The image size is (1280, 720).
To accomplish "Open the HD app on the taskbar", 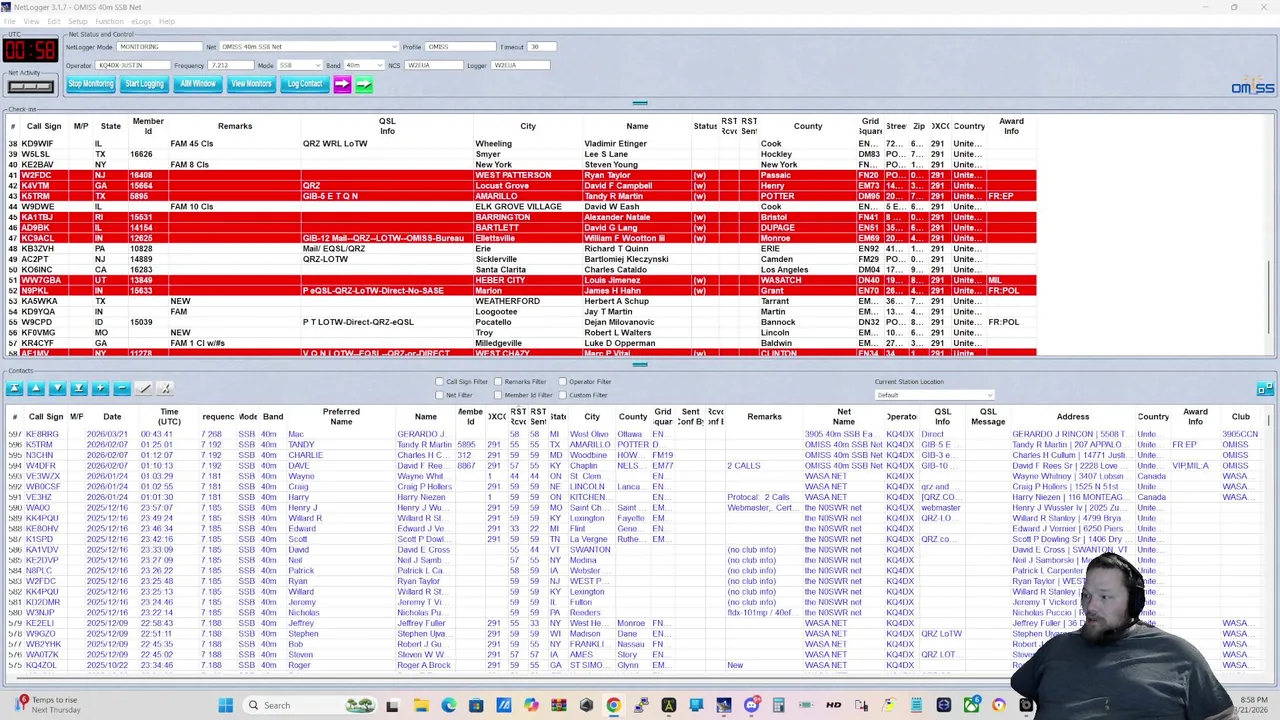I will tap(833, 705).
